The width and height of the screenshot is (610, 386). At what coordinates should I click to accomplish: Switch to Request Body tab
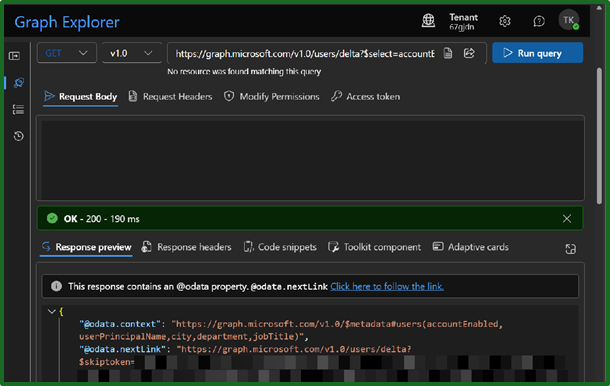(81, 96)
